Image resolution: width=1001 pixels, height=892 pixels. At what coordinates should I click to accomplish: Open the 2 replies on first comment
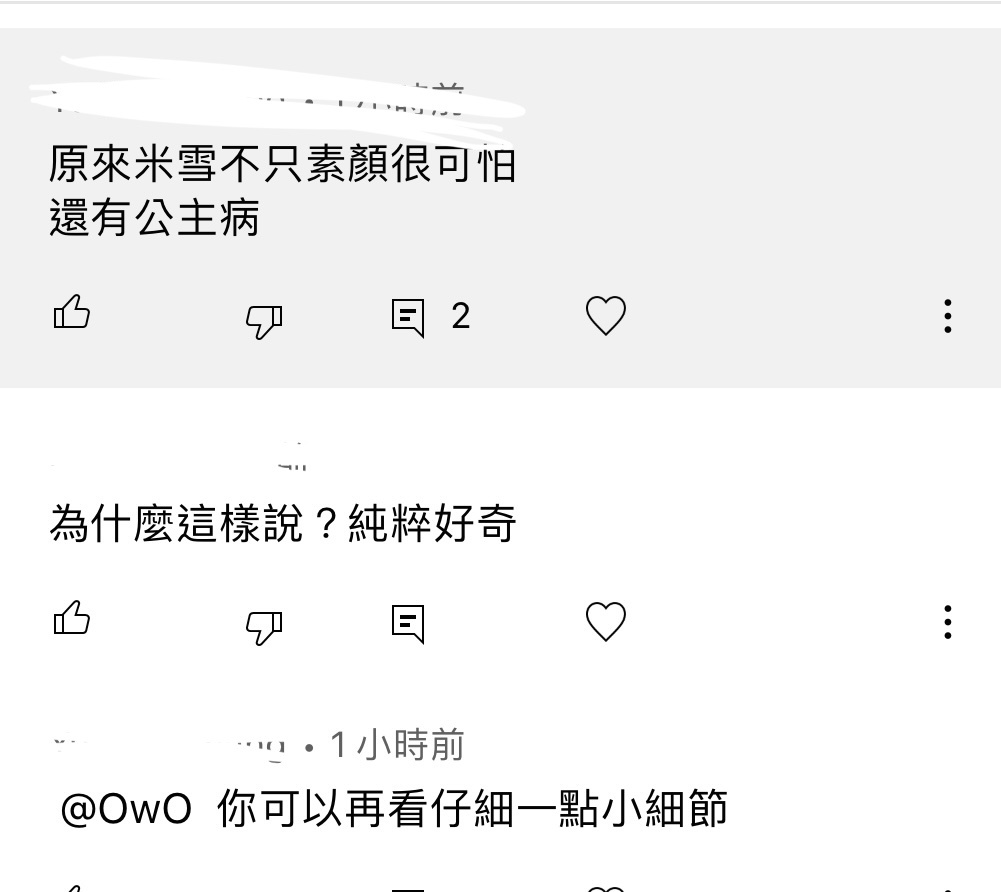408,317
